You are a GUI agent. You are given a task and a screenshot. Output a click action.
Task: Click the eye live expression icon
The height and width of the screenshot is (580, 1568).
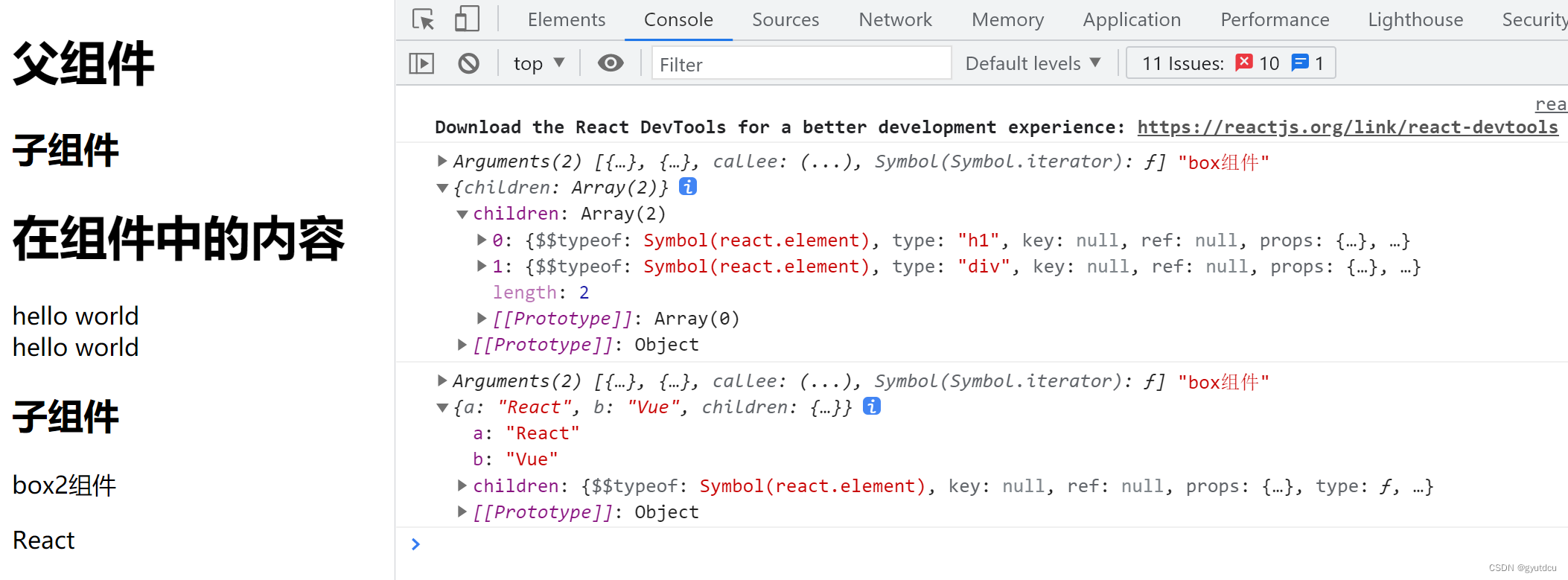click(x=611, y=63)
